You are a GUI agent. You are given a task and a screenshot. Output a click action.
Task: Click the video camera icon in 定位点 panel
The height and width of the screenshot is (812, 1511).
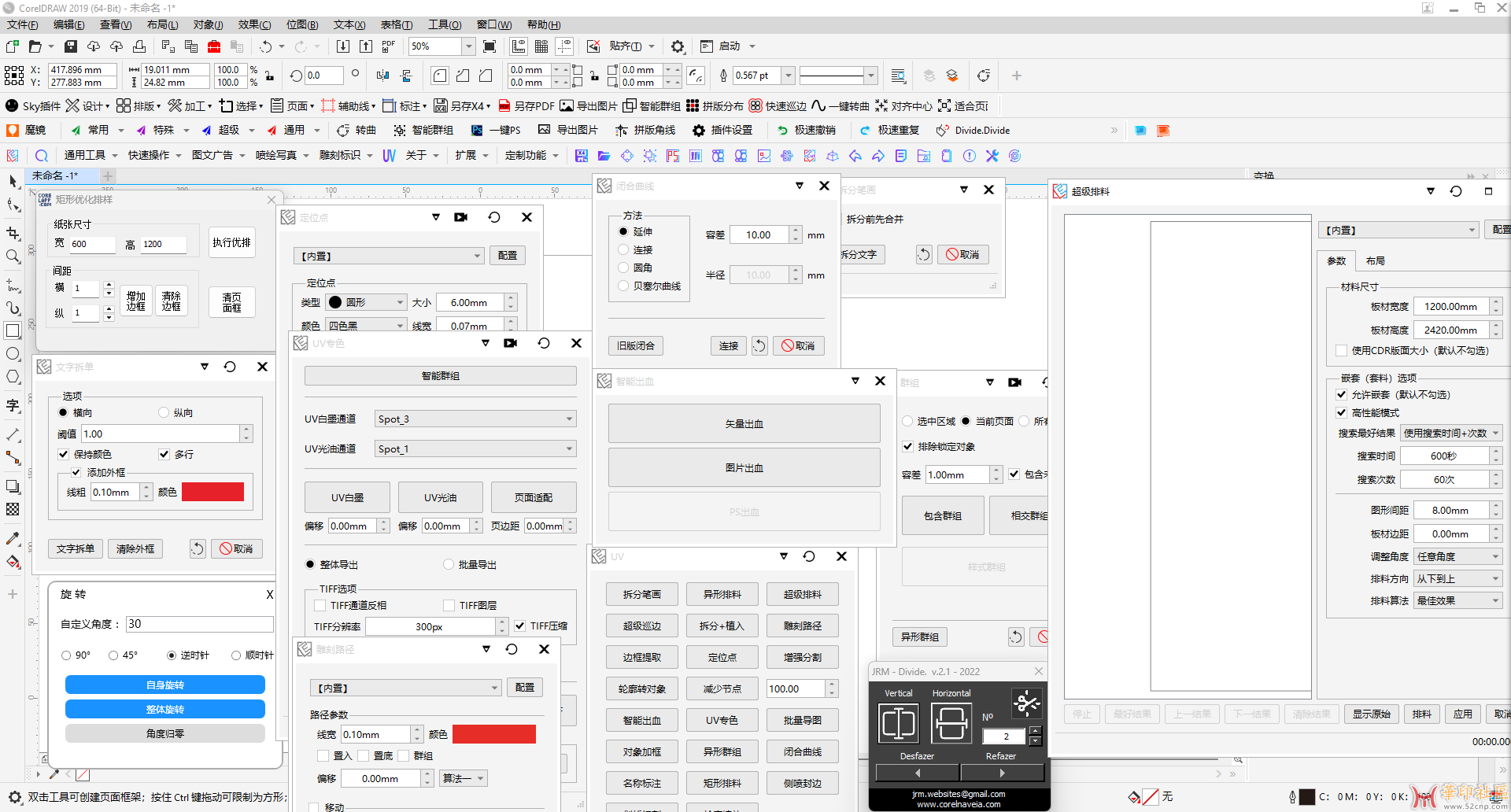coord(461,217)
